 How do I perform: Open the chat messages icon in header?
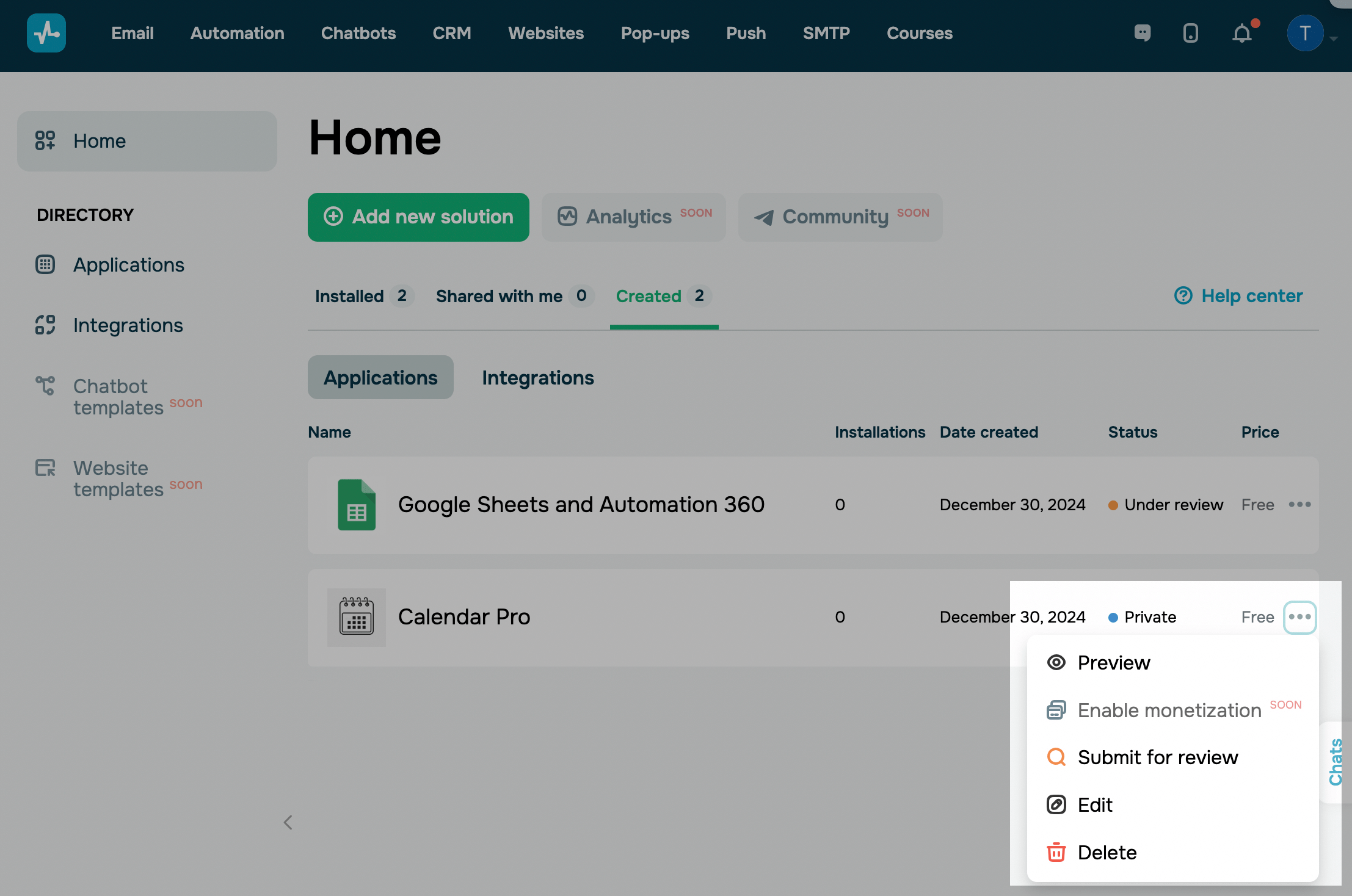pos(1142,33)
